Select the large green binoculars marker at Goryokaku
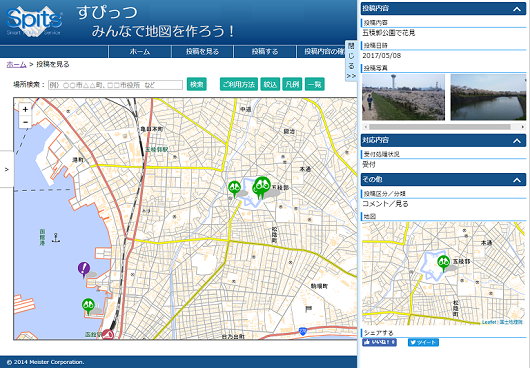The height and width of the screenshot is (368, 530). 262,187
